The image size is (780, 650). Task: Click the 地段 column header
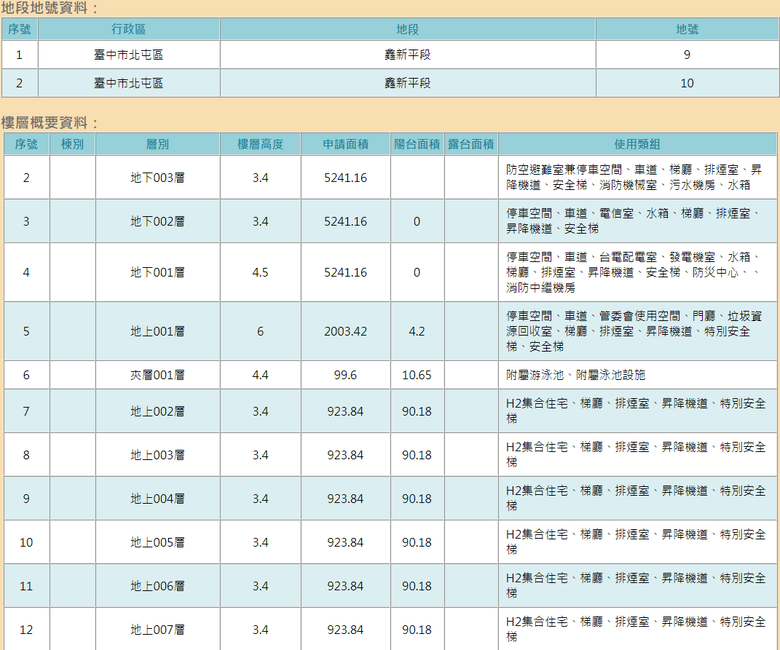point(407,29)
